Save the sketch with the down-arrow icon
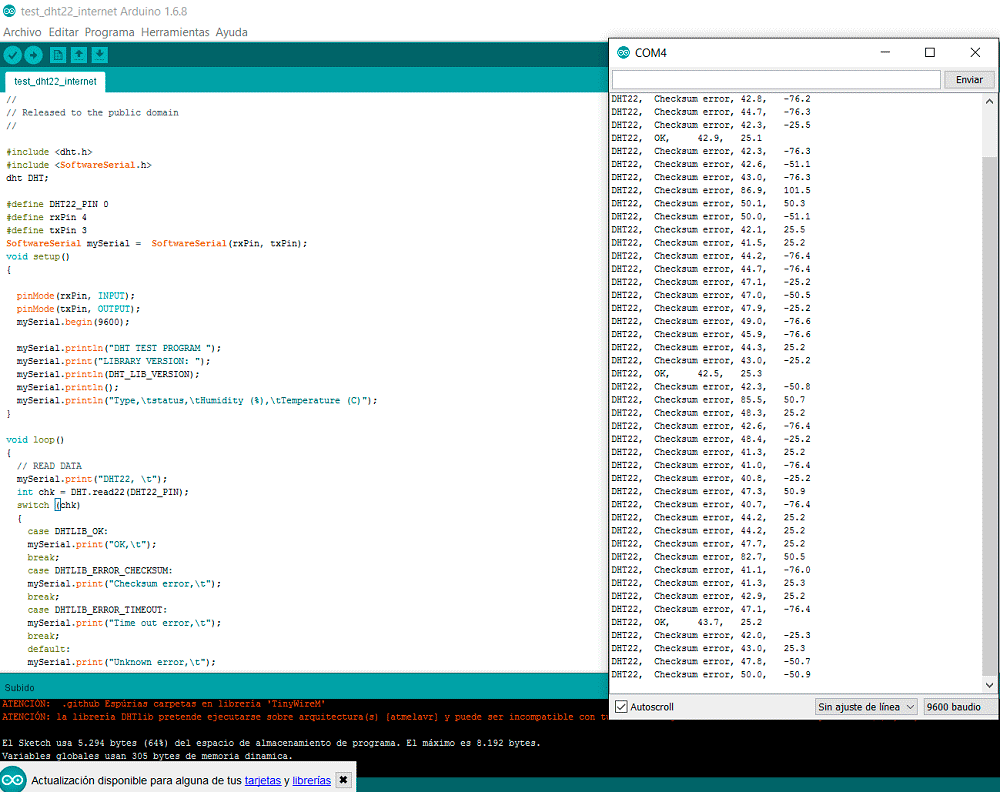 coord(99,55)
